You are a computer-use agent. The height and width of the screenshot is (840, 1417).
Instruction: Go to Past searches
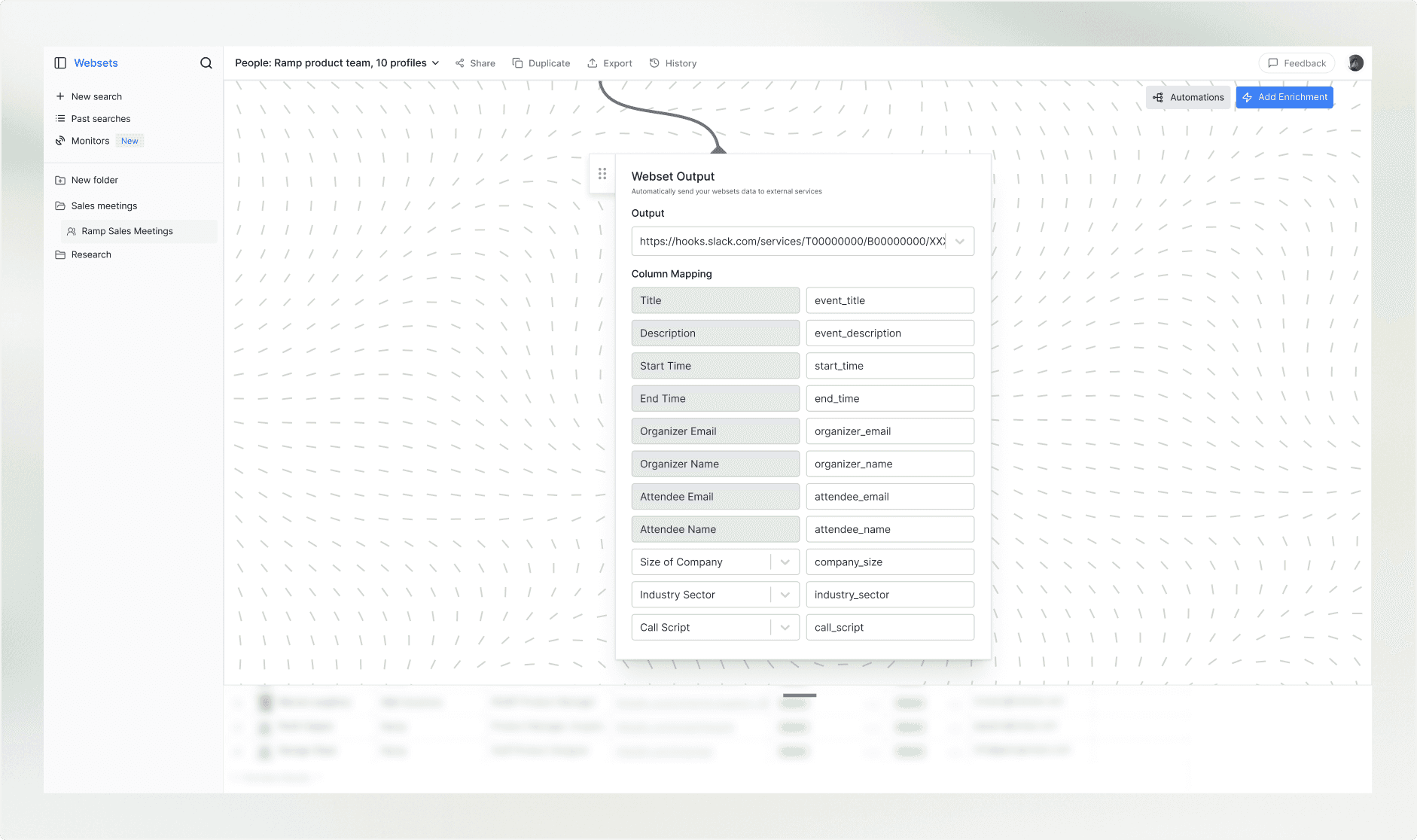[101, 119]
